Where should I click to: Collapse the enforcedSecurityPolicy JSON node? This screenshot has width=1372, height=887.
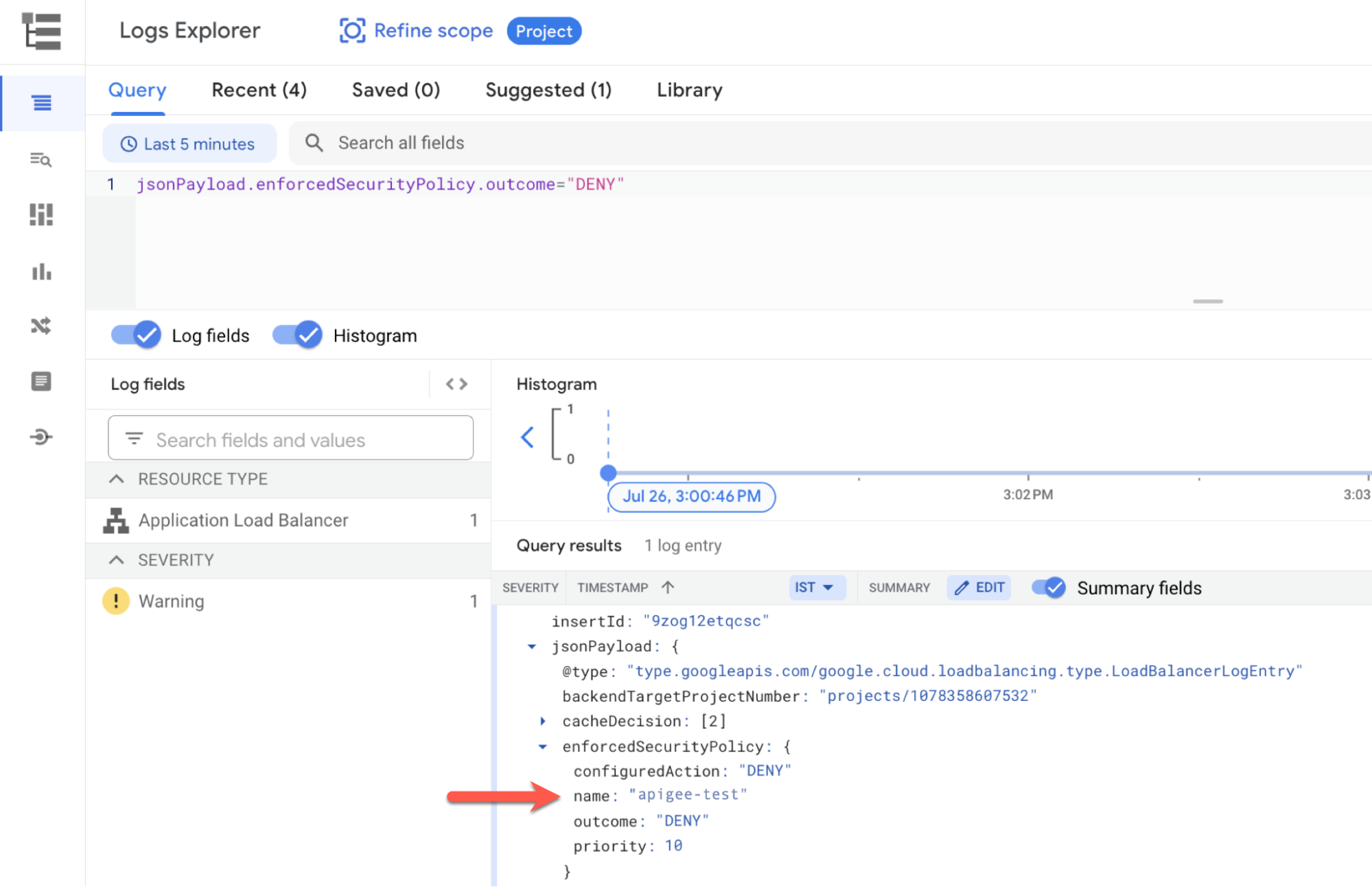point(543,747)
